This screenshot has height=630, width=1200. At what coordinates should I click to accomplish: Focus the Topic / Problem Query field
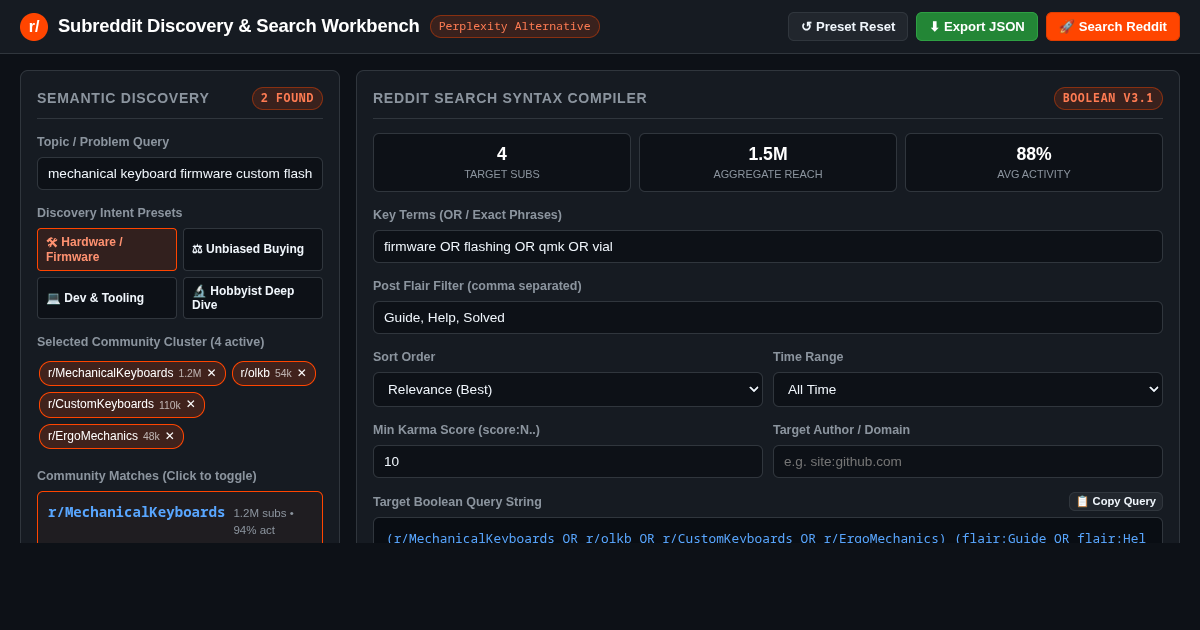180,173
